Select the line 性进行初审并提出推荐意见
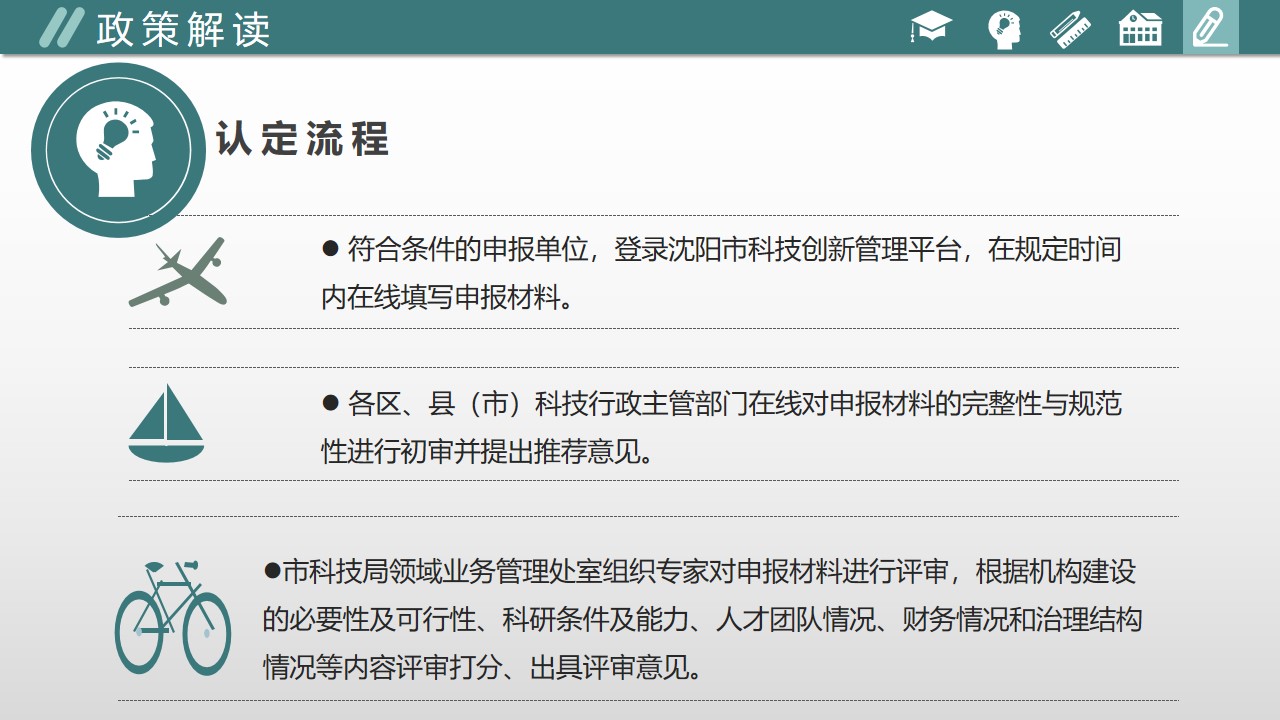Viewport: 1280px width, 720px height. tap(488, 451)
